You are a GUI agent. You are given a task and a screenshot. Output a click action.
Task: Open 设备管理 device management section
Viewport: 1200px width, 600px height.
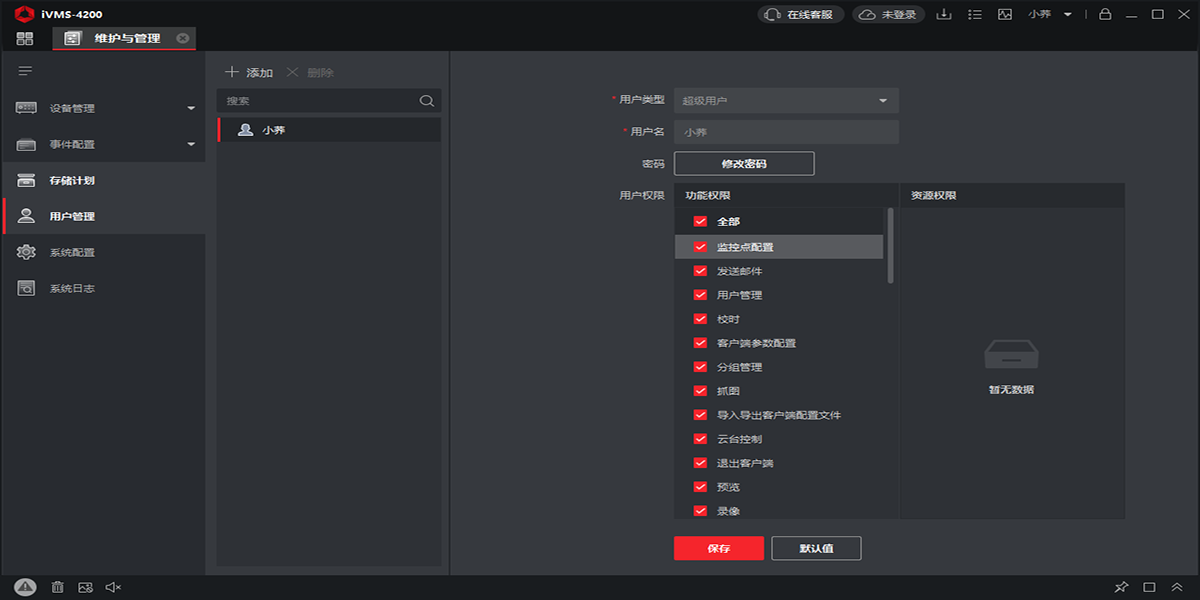(103, 108)
